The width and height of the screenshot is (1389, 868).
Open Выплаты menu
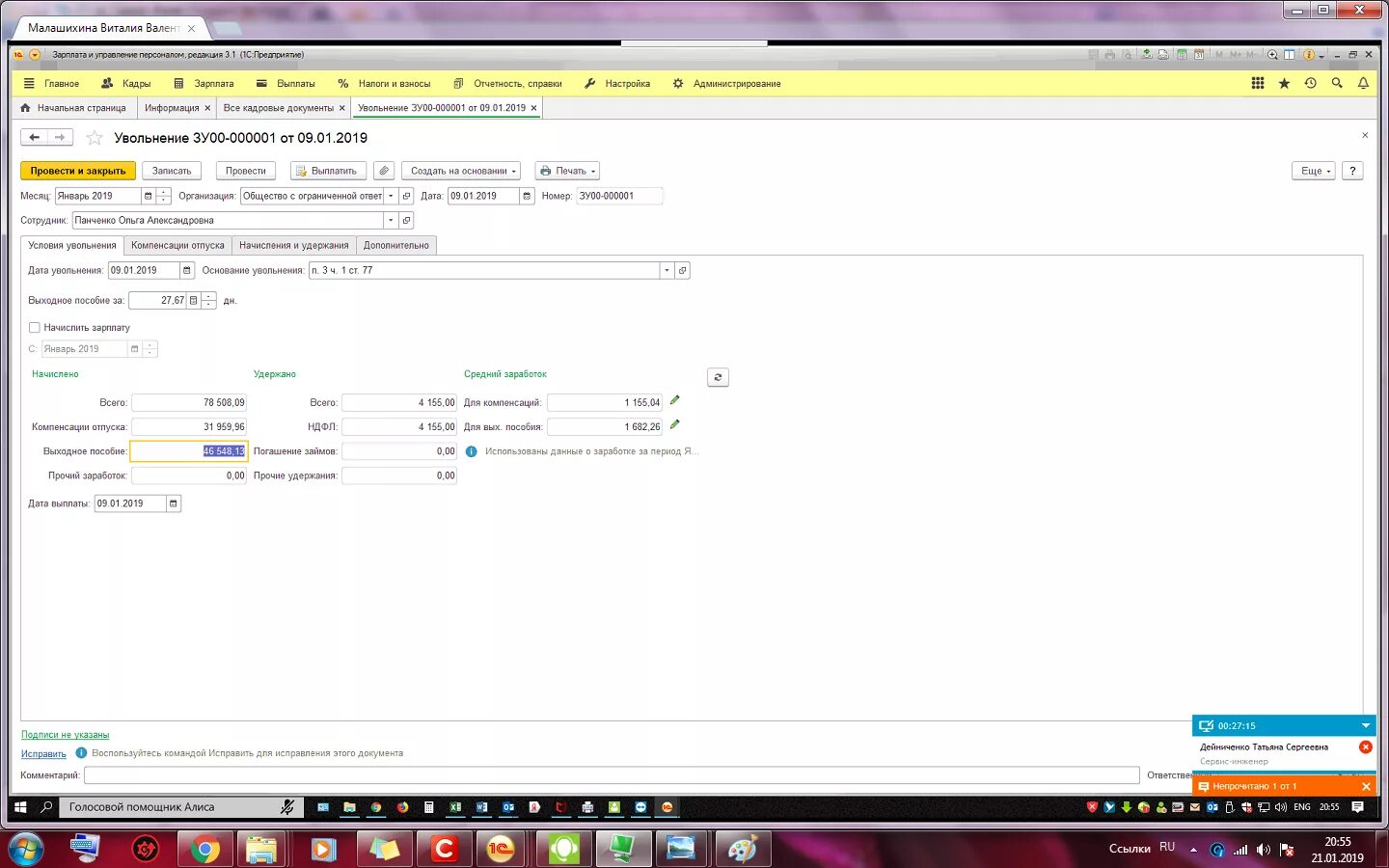(286, 84)
